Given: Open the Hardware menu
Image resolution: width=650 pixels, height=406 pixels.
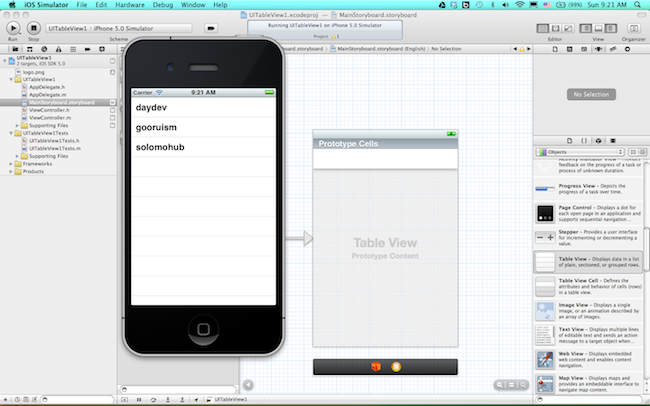Looking at the screenshot, I should click(130, 5).
